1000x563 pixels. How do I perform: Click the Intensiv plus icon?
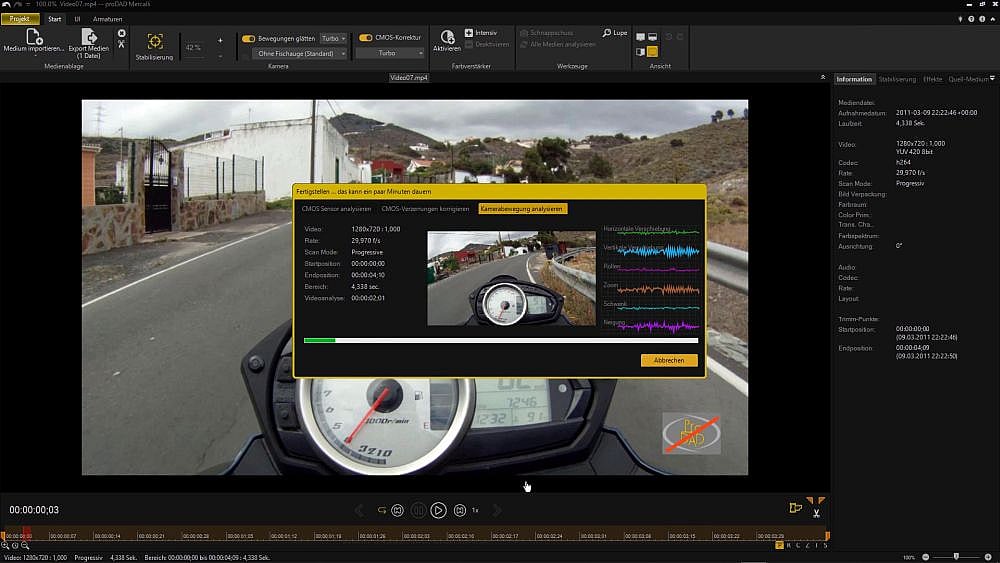[469, 33]
